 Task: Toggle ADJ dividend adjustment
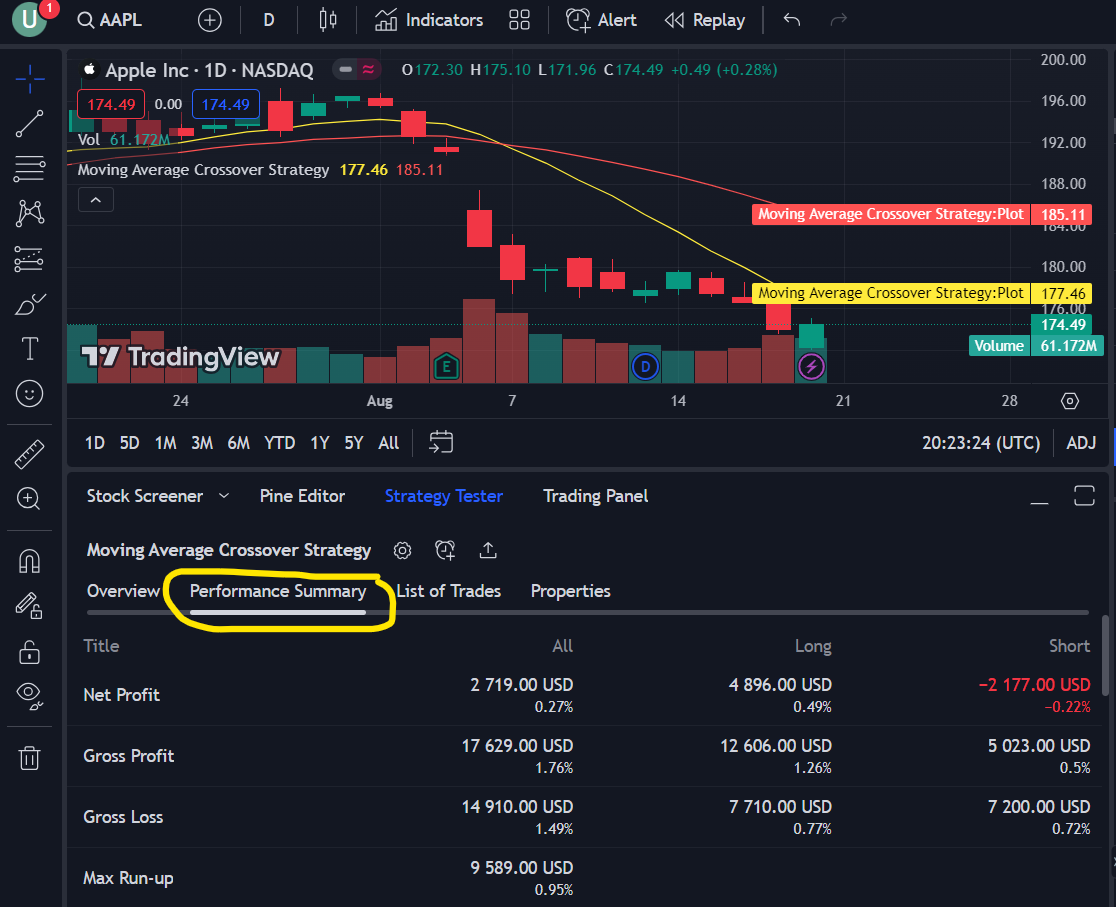1080,443
